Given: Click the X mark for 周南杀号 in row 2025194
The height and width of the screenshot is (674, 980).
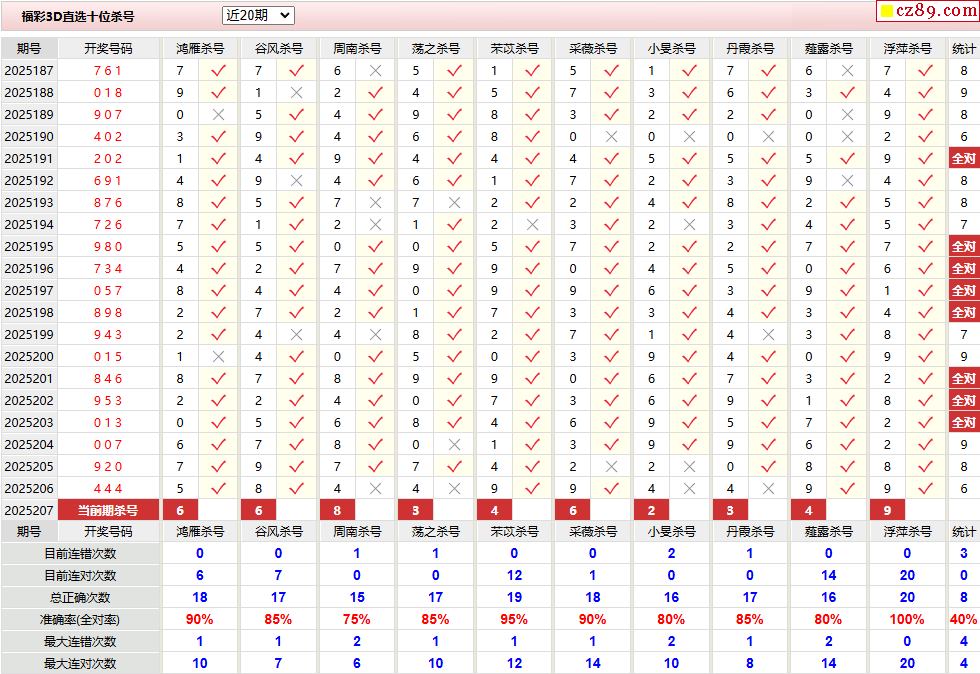Looking at the screenshot, I should point(375,224).
